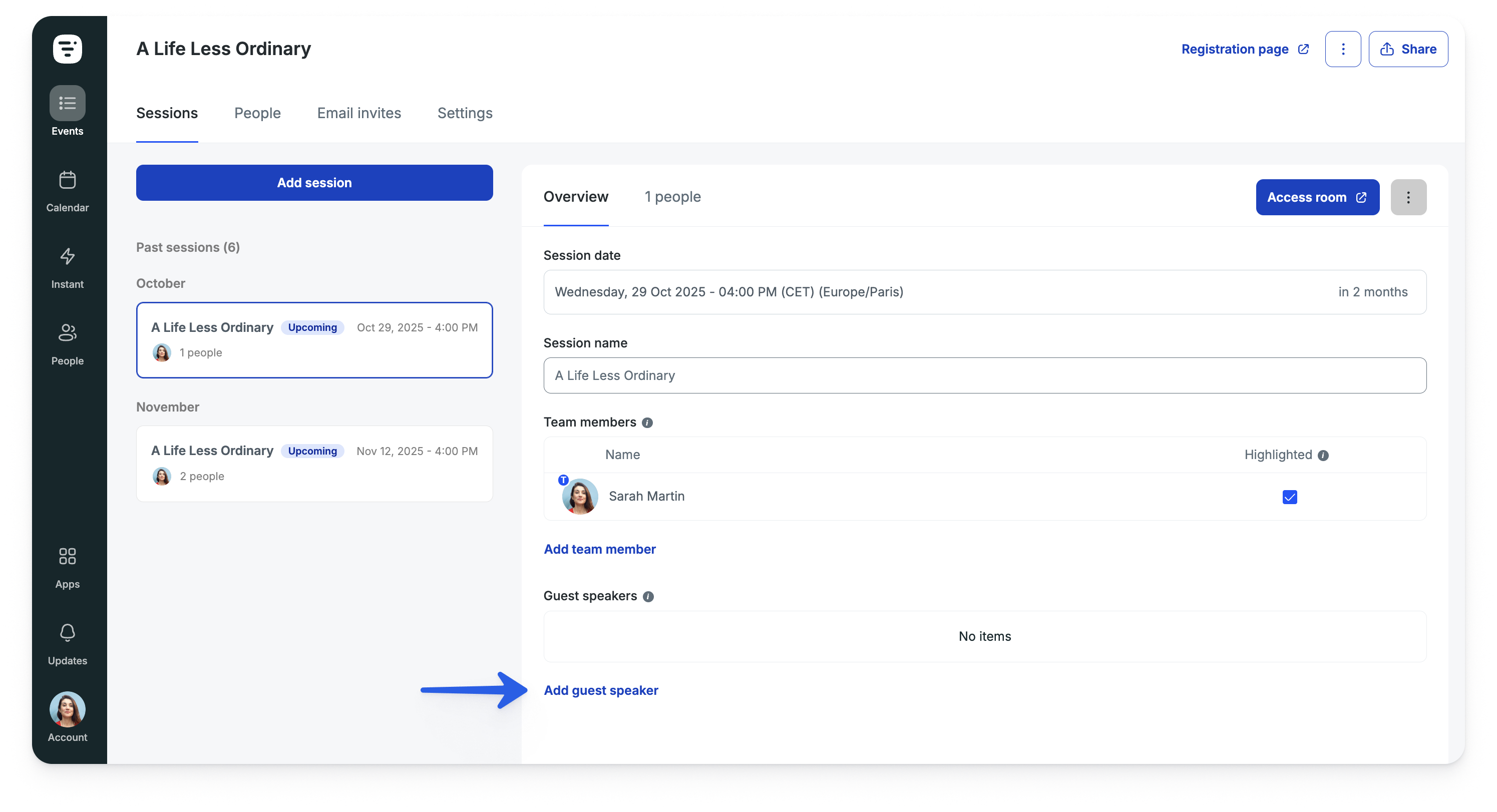Screen dimensions: 1497x812
Task: Uncheck Highlighted for Sarah Martin
Action: (x=1290, y=497)
